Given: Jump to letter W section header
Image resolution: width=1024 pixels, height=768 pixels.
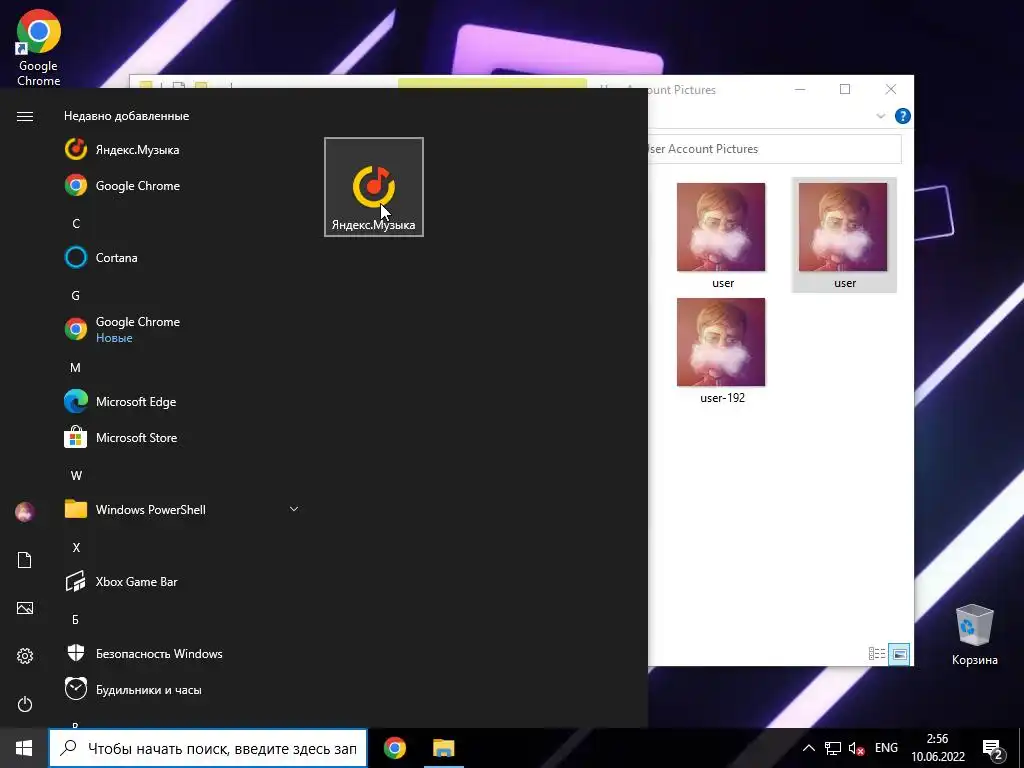Looking at the screenshot, I should [x=76, y=475].
